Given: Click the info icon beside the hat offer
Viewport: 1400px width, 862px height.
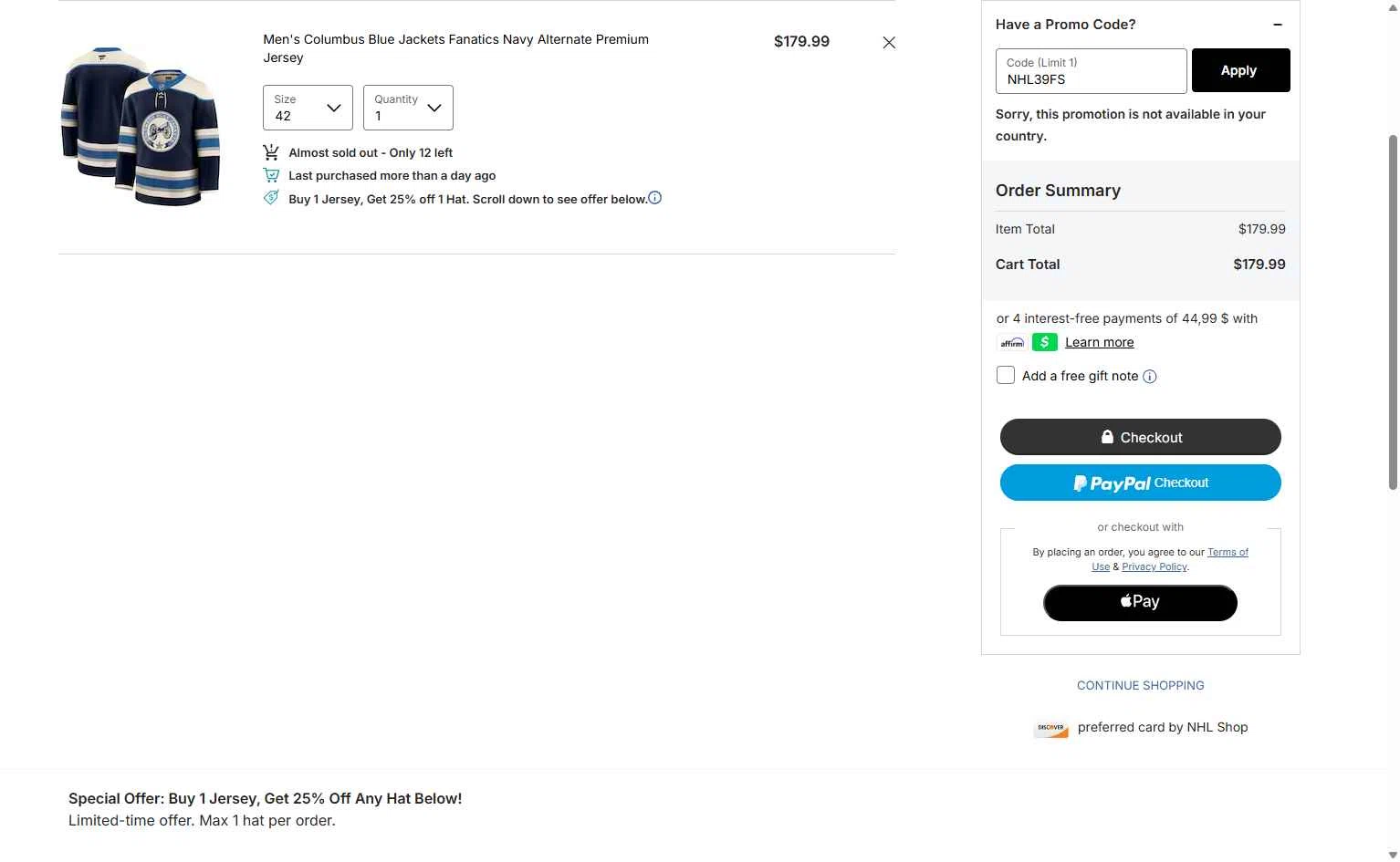Looking at the screenshot, I should click(655, 198).
